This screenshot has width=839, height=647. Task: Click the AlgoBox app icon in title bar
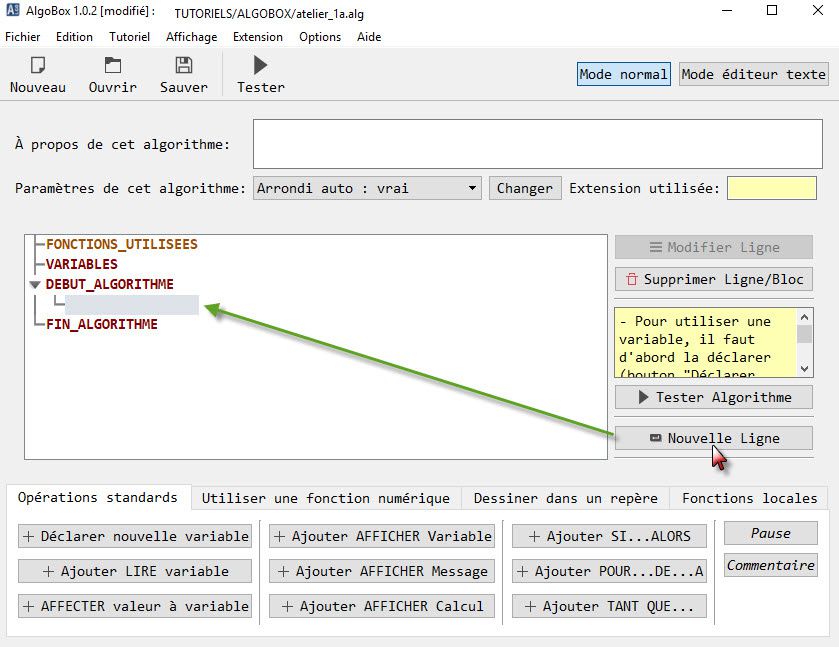12,11
